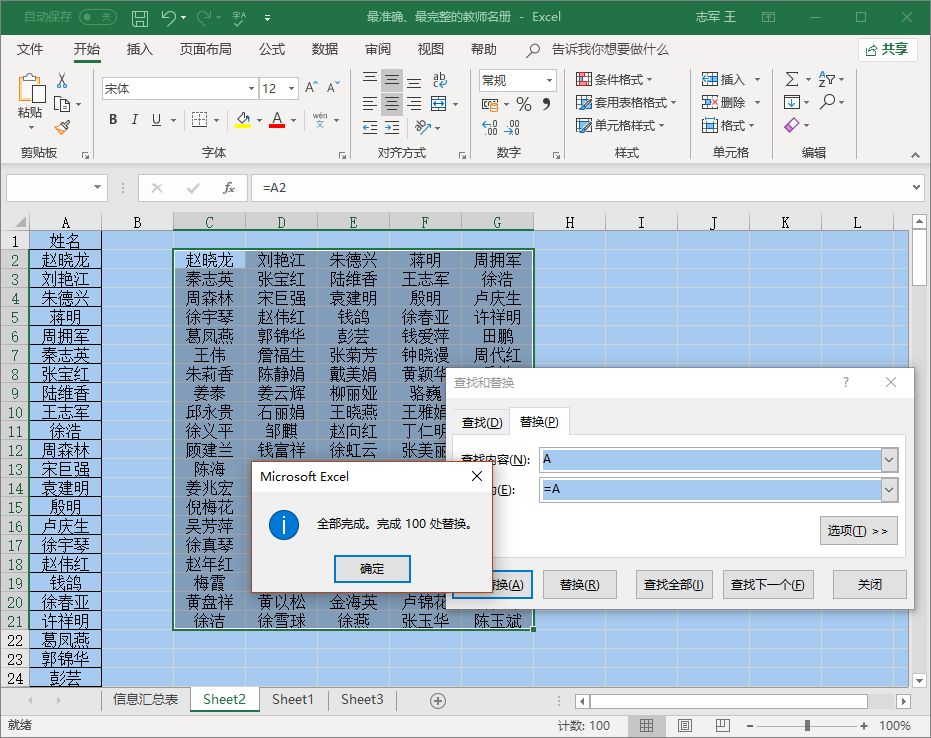Toggle the 自动保存 AutoSave switch
The image size is (931, 738).
[x=98, y=17]
